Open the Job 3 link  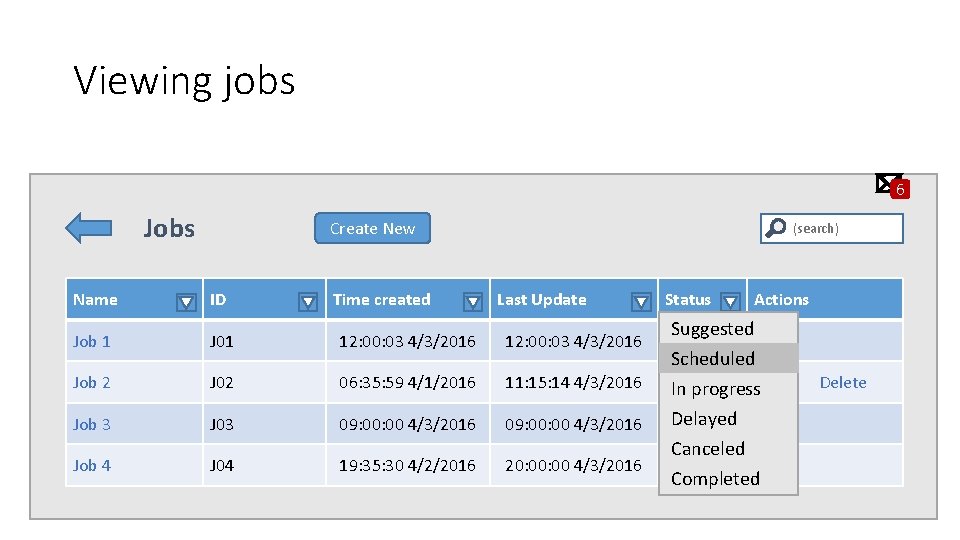92,424
